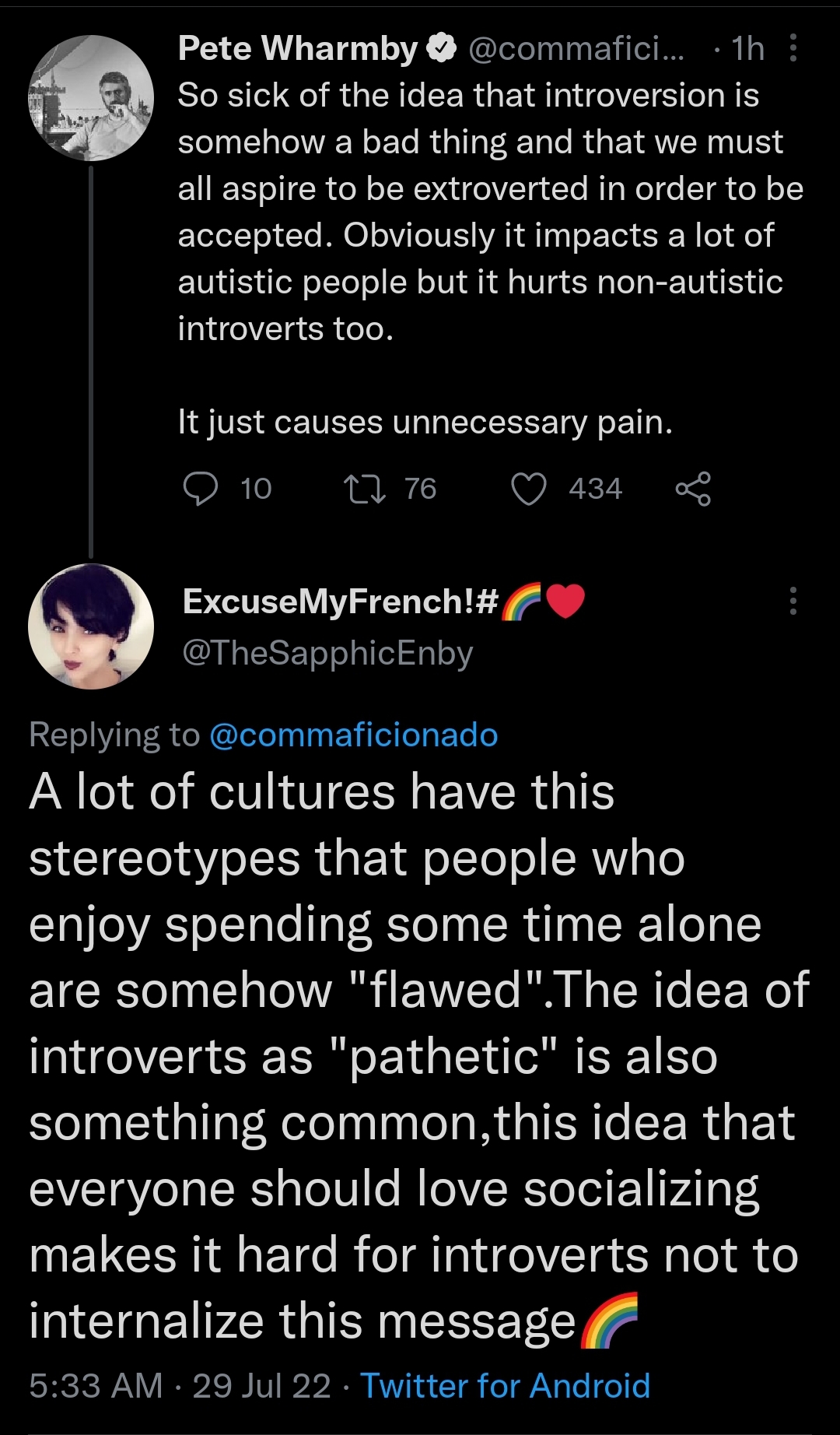Open Pete Wharmby's profile picture

pos(91,98)
